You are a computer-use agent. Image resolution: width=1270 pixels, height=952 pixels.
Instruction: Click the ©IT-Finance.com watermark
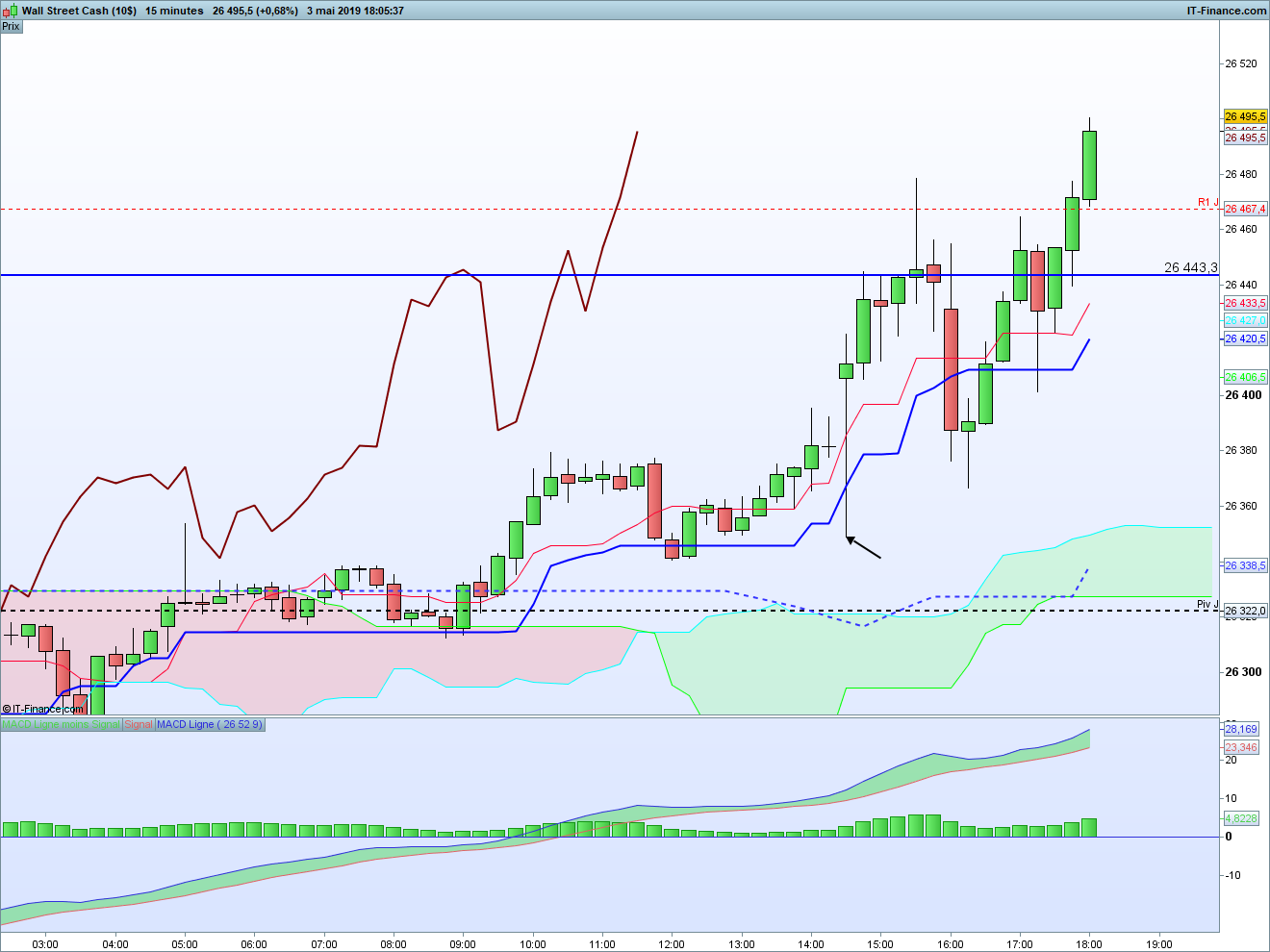coord(43,709)
